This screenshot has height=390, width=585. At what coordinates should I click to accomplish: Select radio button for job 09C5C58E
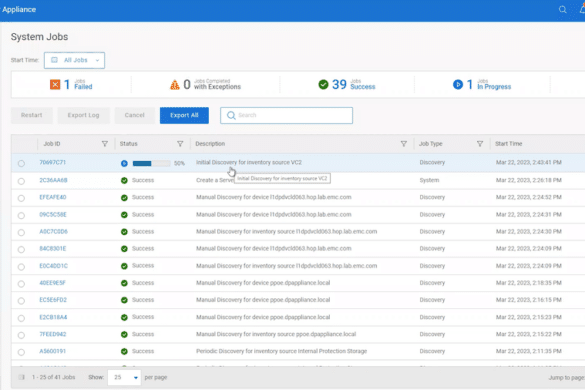pyautogui.click(x=21, y=215)
